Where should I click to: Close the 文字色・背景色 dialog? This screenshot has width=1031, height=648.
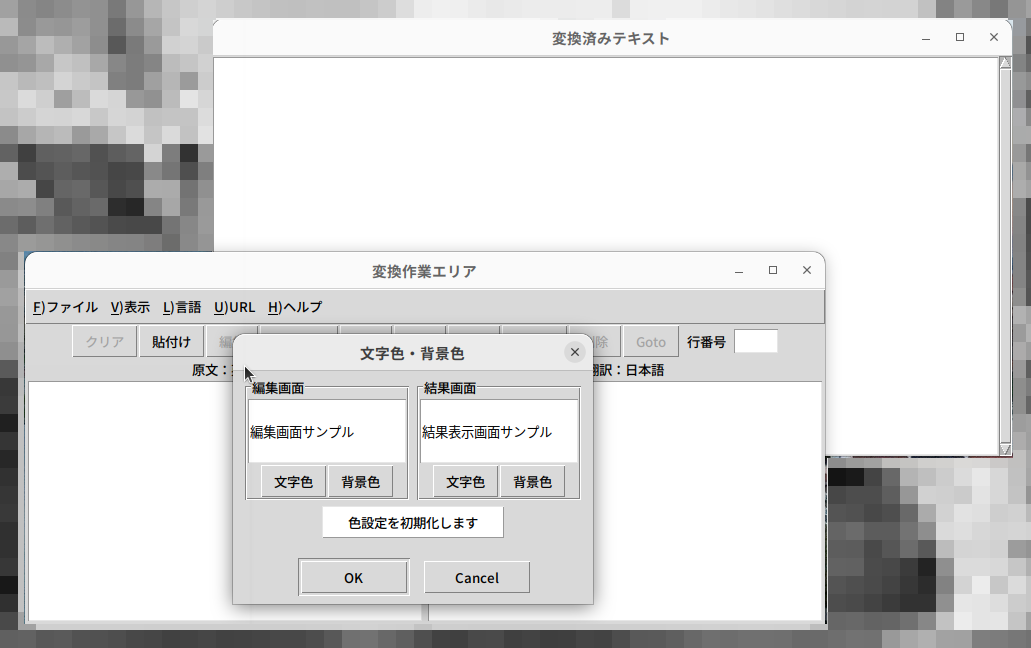[574, 352]
